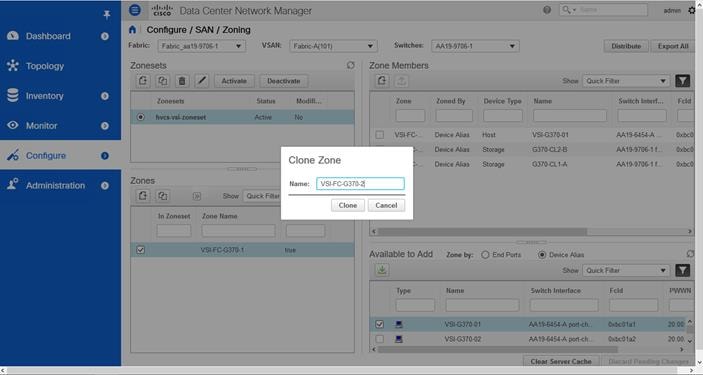
Task: Click the create zoneset icon
Action: pyautogui.click(x=143, y=81)
